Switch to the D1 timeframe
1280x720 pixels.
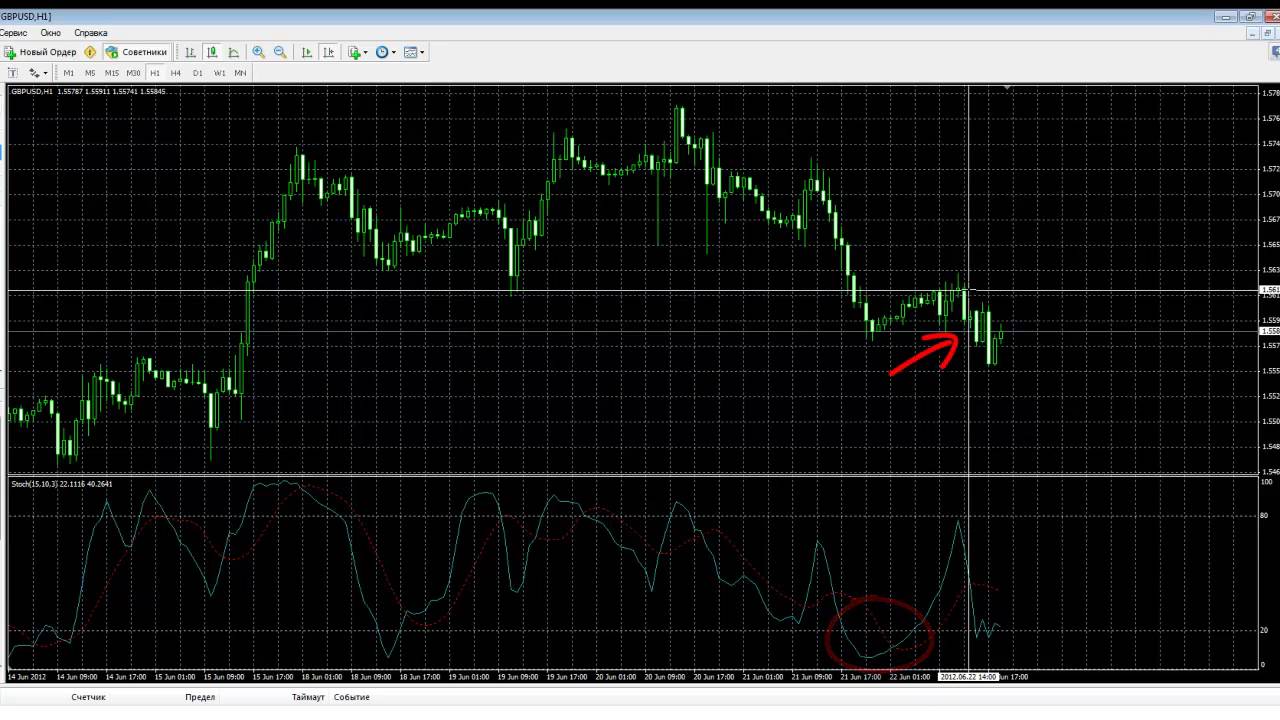point(197,73)
